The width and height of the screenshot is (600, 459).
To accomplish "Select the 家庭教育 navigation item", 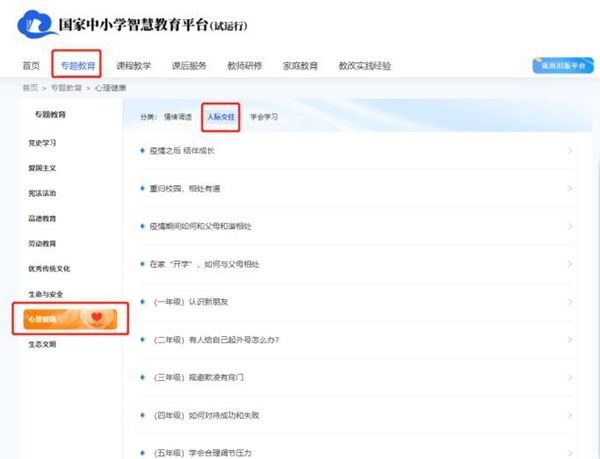I will pyautogui.click(x=300, y=66).
